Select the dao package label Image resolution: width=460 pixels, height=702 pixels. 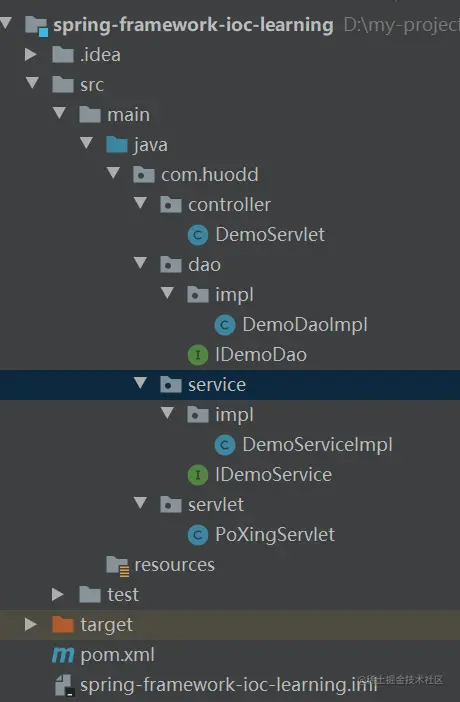(204, 265)
